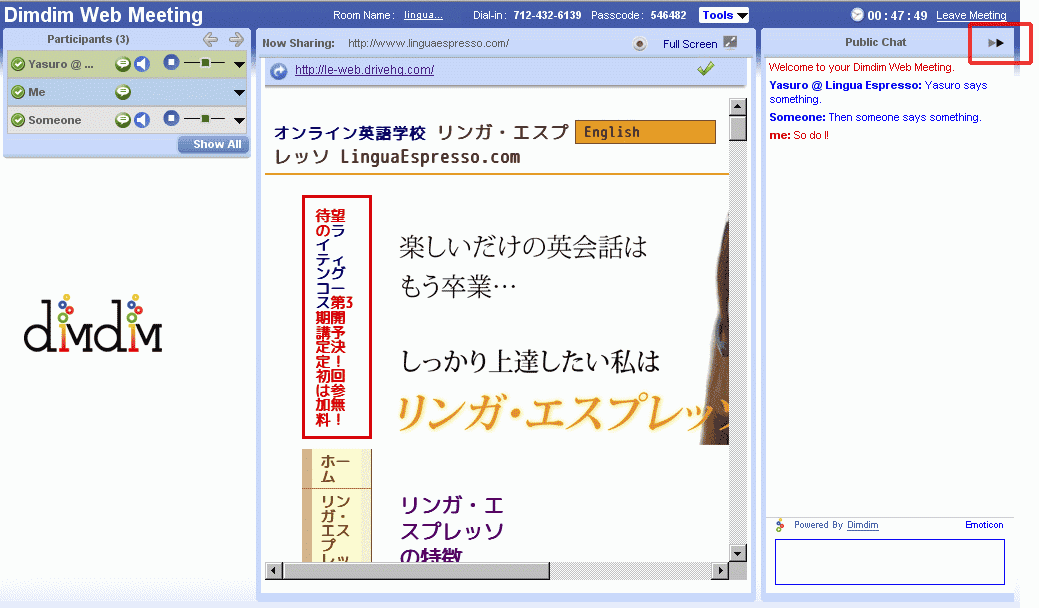1039x608 pixels.
Task: Click the small Dimdim logo by Powered By
Action: (781, 525)
